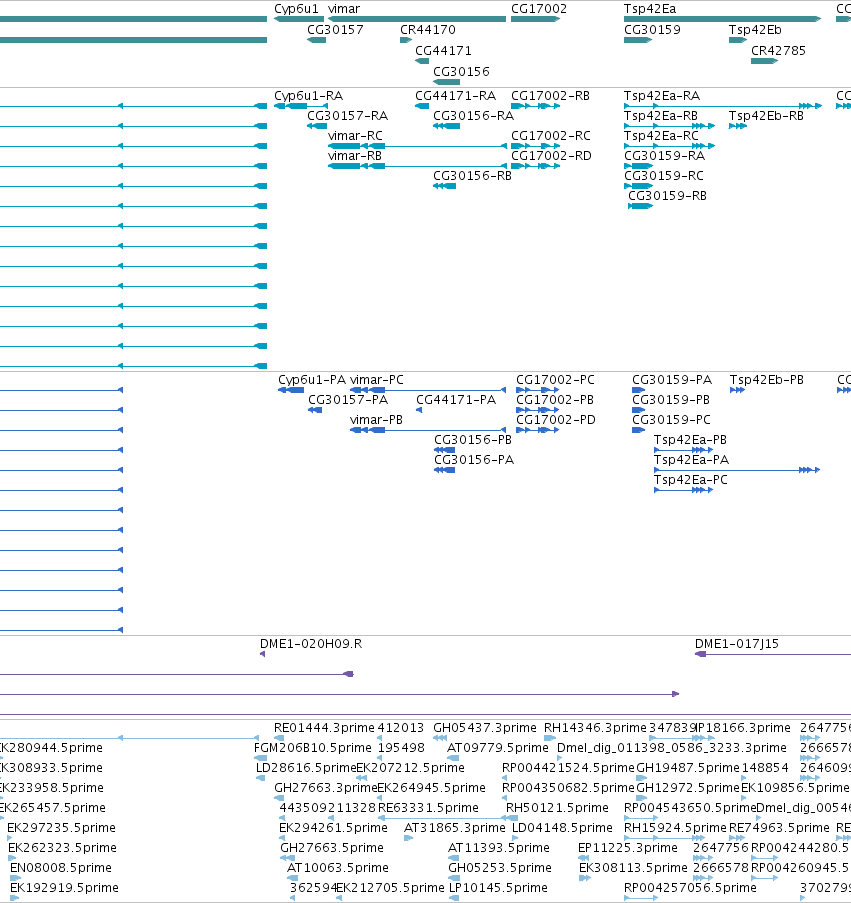Click the CG30159-RC transcript label
The height and width of the screenshot is (903, 851).
click(x=664, y=176)
